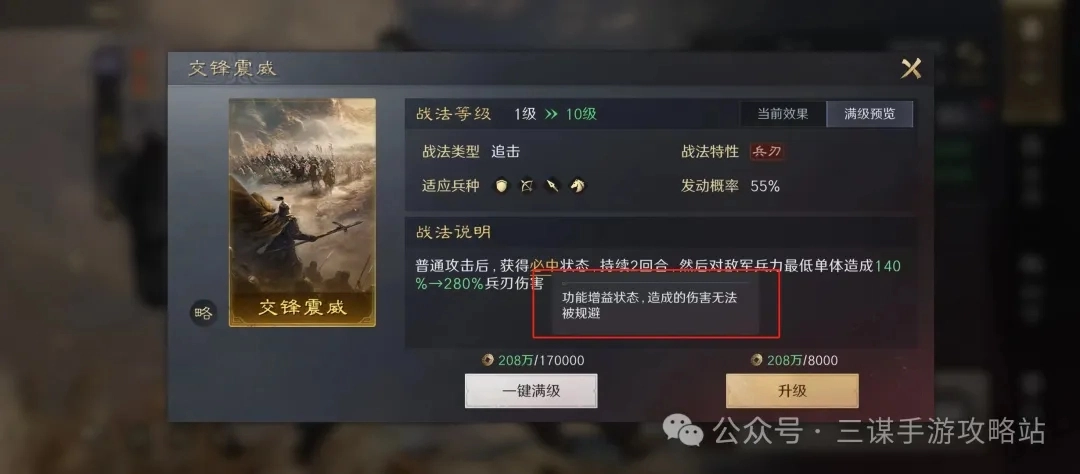Tap the 略 round button

point(203,313)
